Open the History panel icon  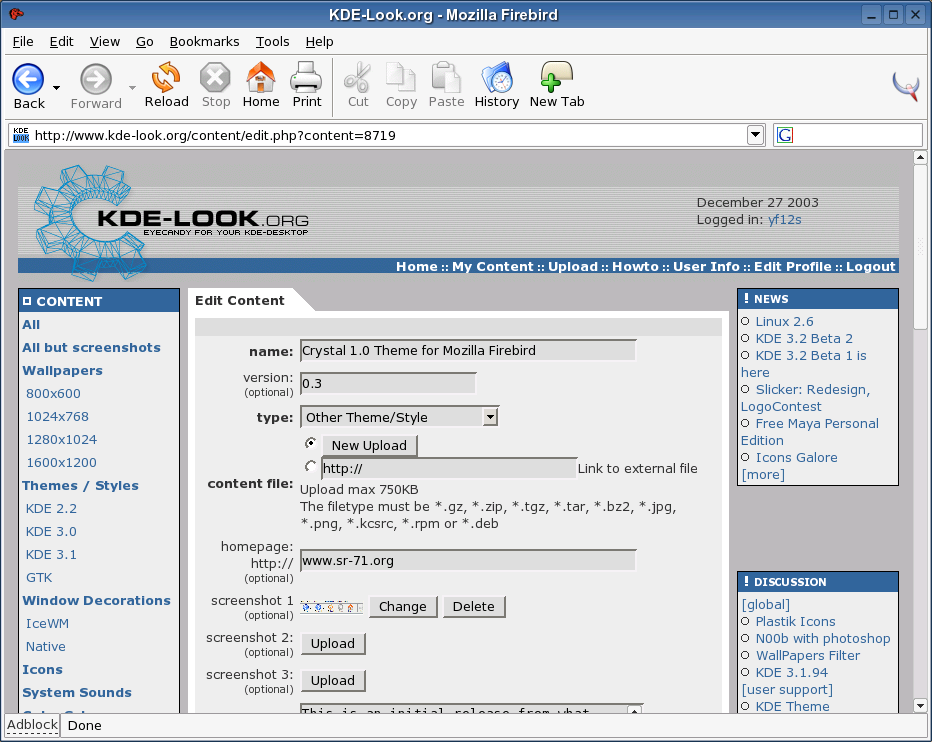pyautogui.click(x=497, y=77)
